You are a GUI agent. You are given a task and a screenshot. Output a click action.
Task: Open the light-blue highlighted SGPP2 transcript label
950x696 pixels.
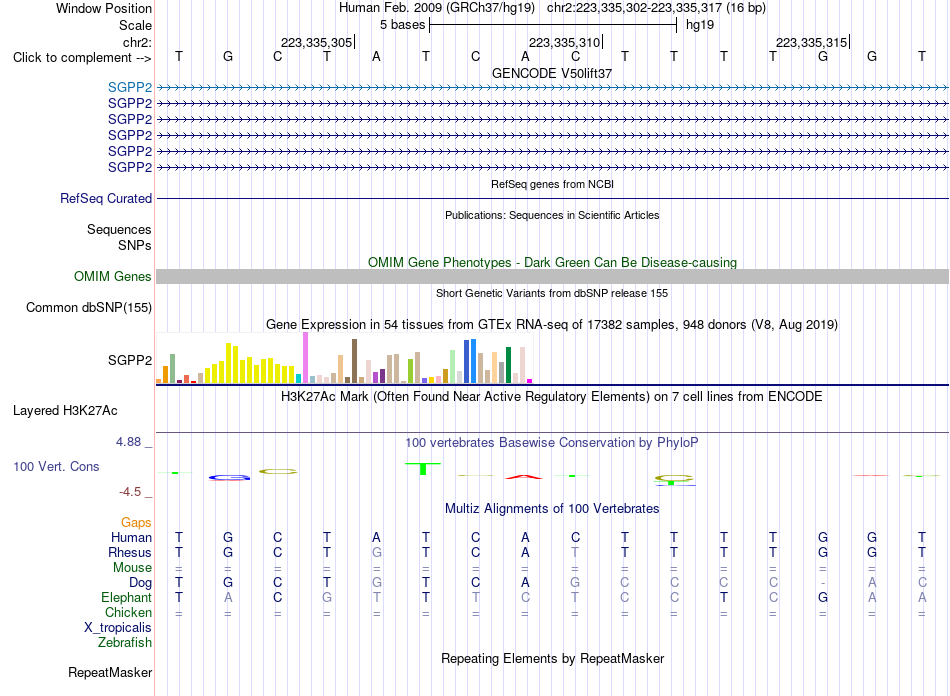[130, 87]
